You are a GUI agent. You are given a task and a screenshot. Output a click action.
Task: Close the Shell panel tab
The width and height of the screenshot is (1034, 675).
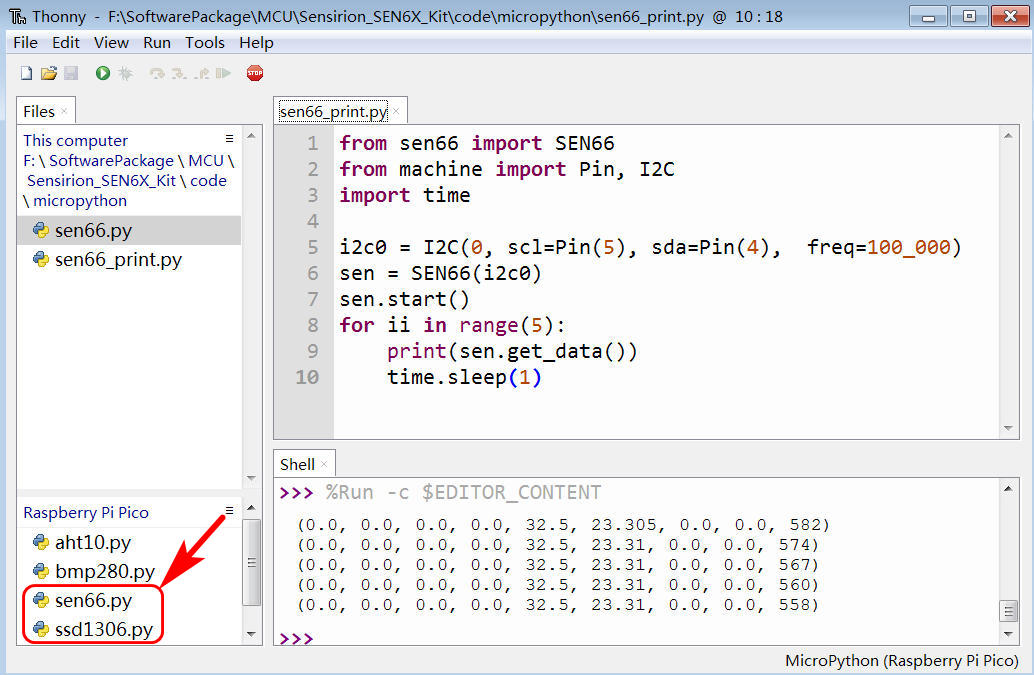[325, 464]
